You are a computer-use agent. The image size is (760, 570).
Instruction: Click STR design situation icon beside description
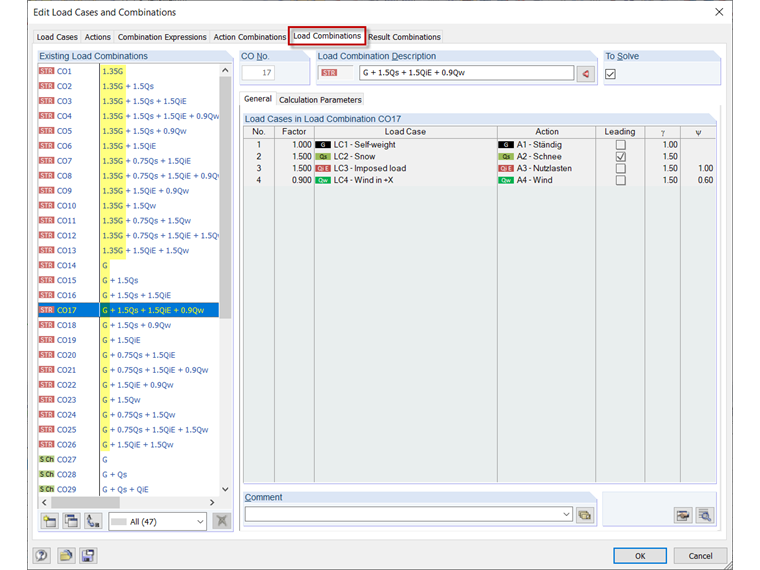point(329,73)
